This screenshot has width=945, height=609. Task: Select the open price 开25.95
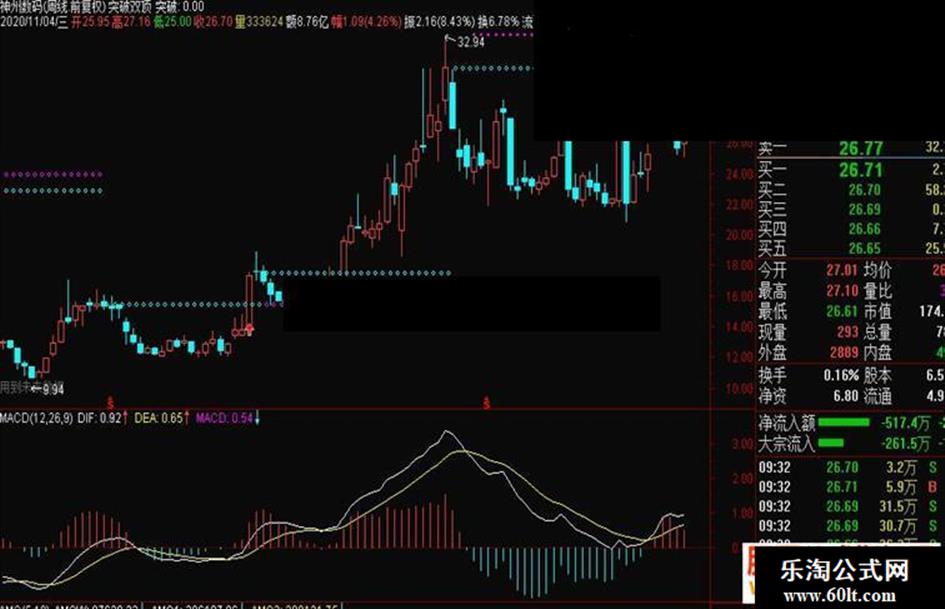(90, 22)
